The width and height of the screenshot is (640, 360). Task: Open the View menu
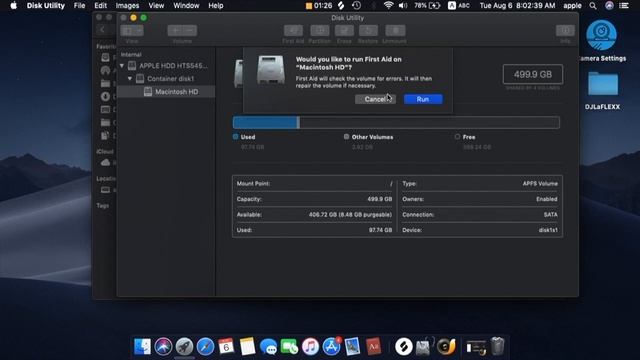[x=156, y=6]
